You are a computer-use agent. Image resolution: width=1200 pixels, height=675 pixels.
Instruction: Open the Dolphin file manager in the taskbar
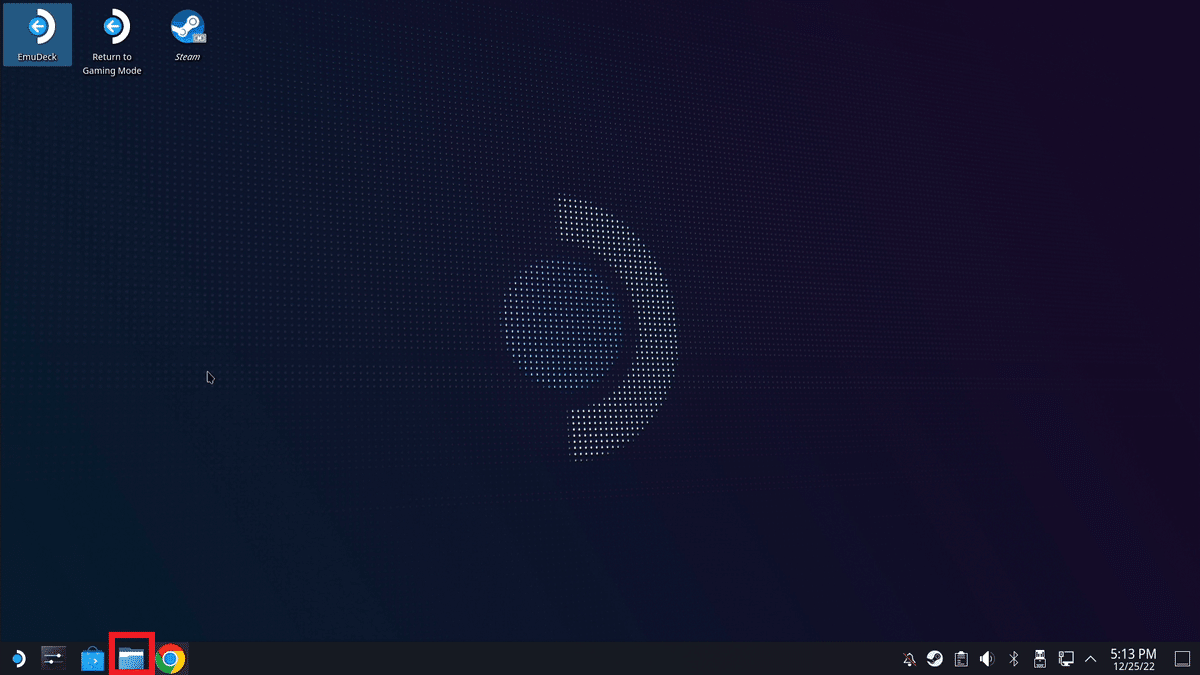tap(131, 658)
